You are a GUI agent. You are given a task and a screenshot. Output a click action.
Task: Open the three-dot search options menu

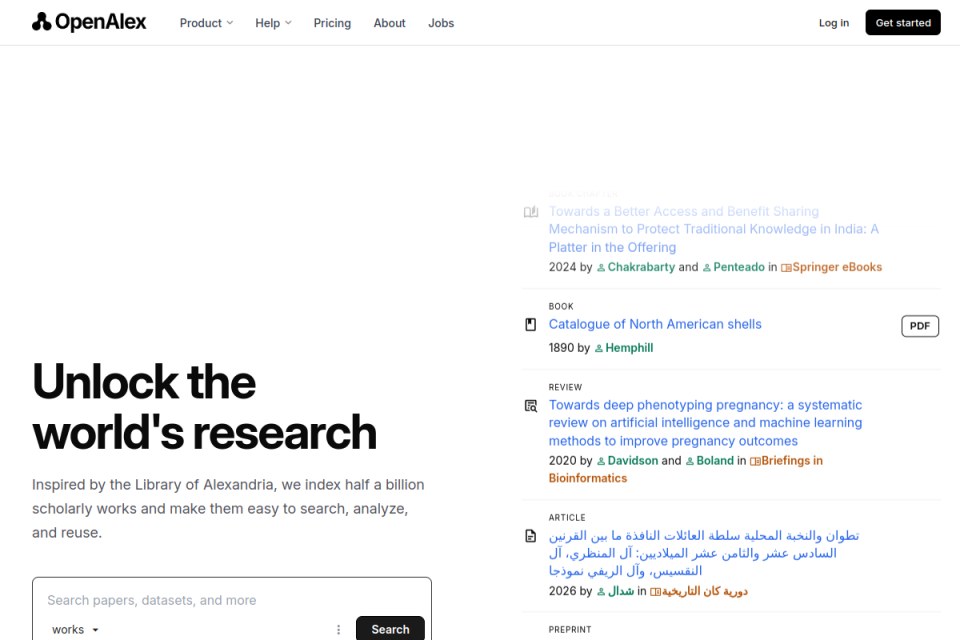(x=339, y=630)
